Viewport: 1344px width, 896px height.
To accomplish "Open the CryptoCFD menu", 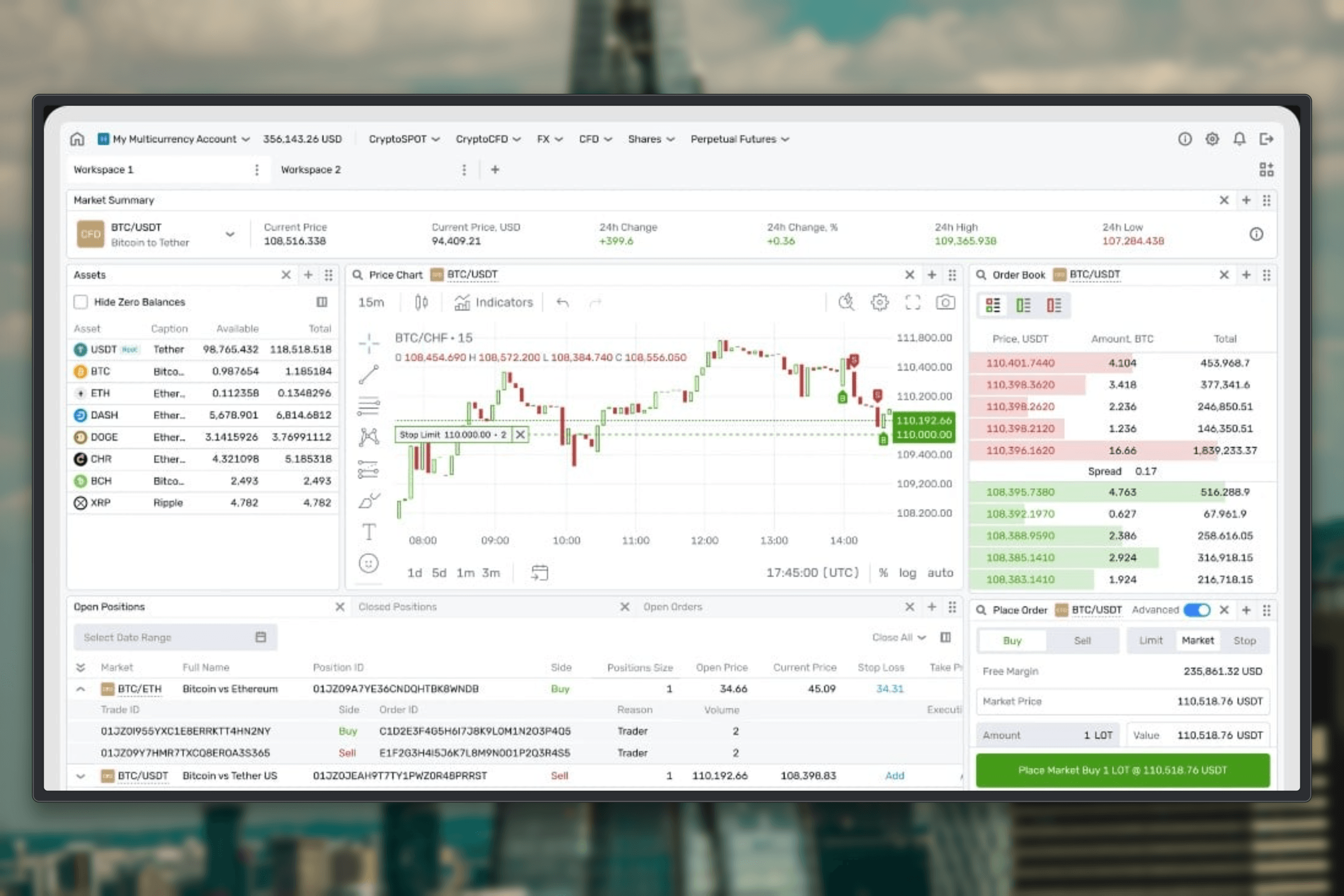I will point(488,139).
